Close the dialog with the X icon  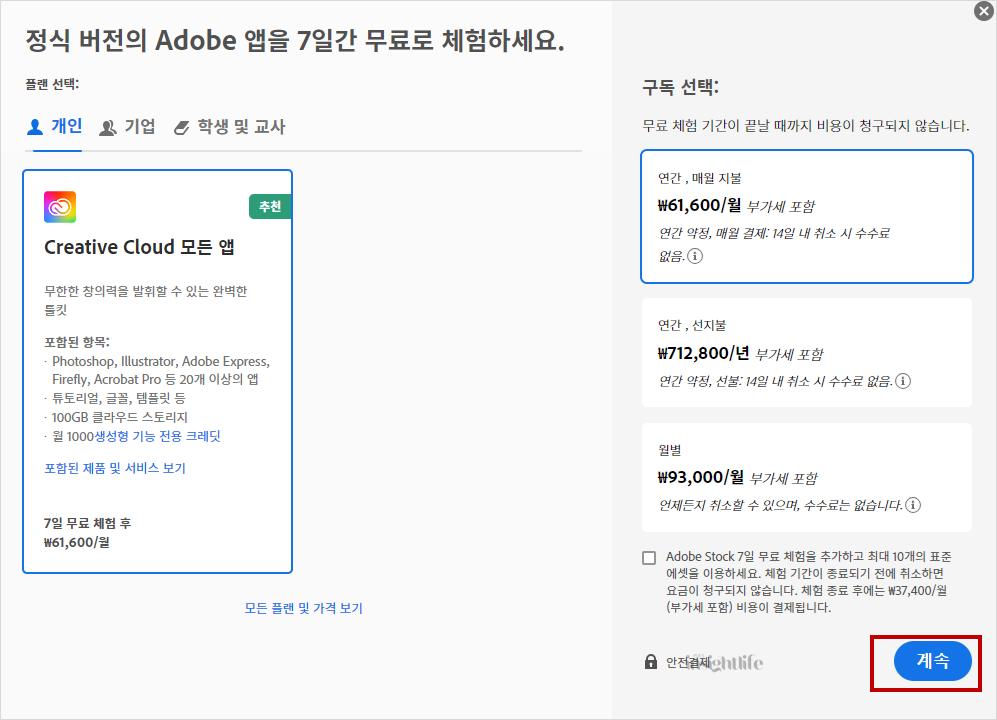[984, 11]
